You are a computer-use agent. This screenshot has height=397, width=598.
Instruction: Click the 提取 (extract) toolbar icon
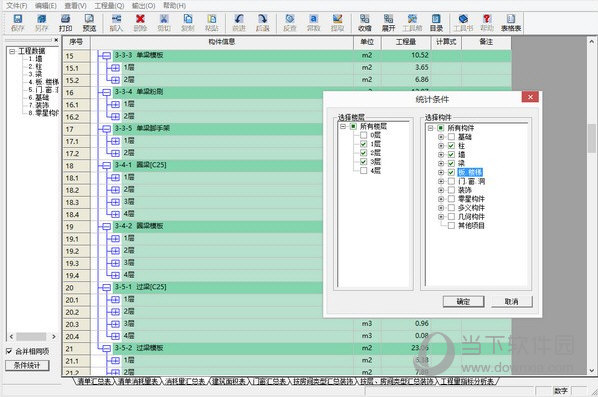coord(337,23)
